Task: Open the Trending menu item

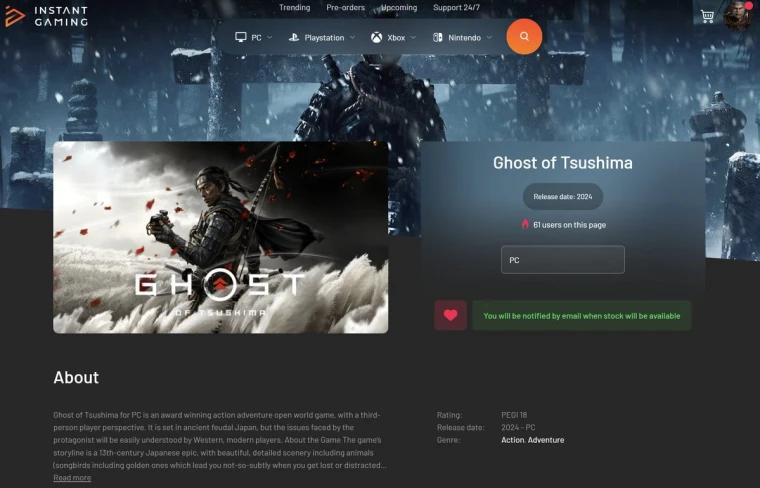Action: coord(294,7)
